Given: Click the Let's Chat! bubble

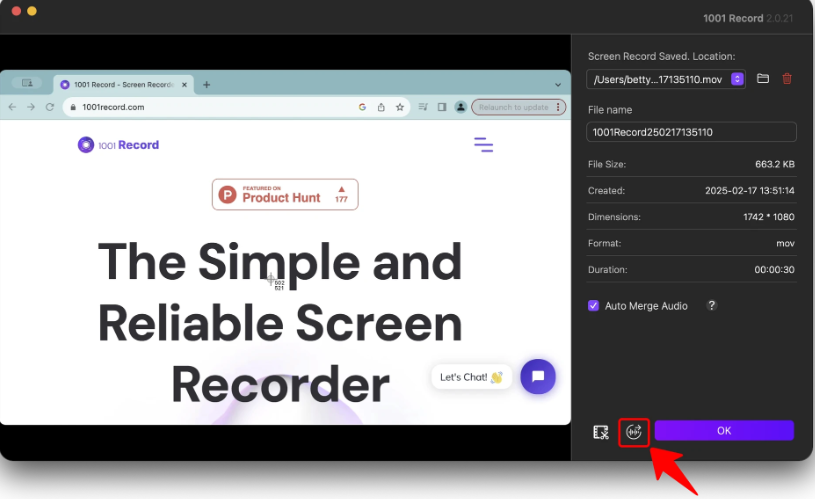Looking at the screenshot, I should 471,377.
